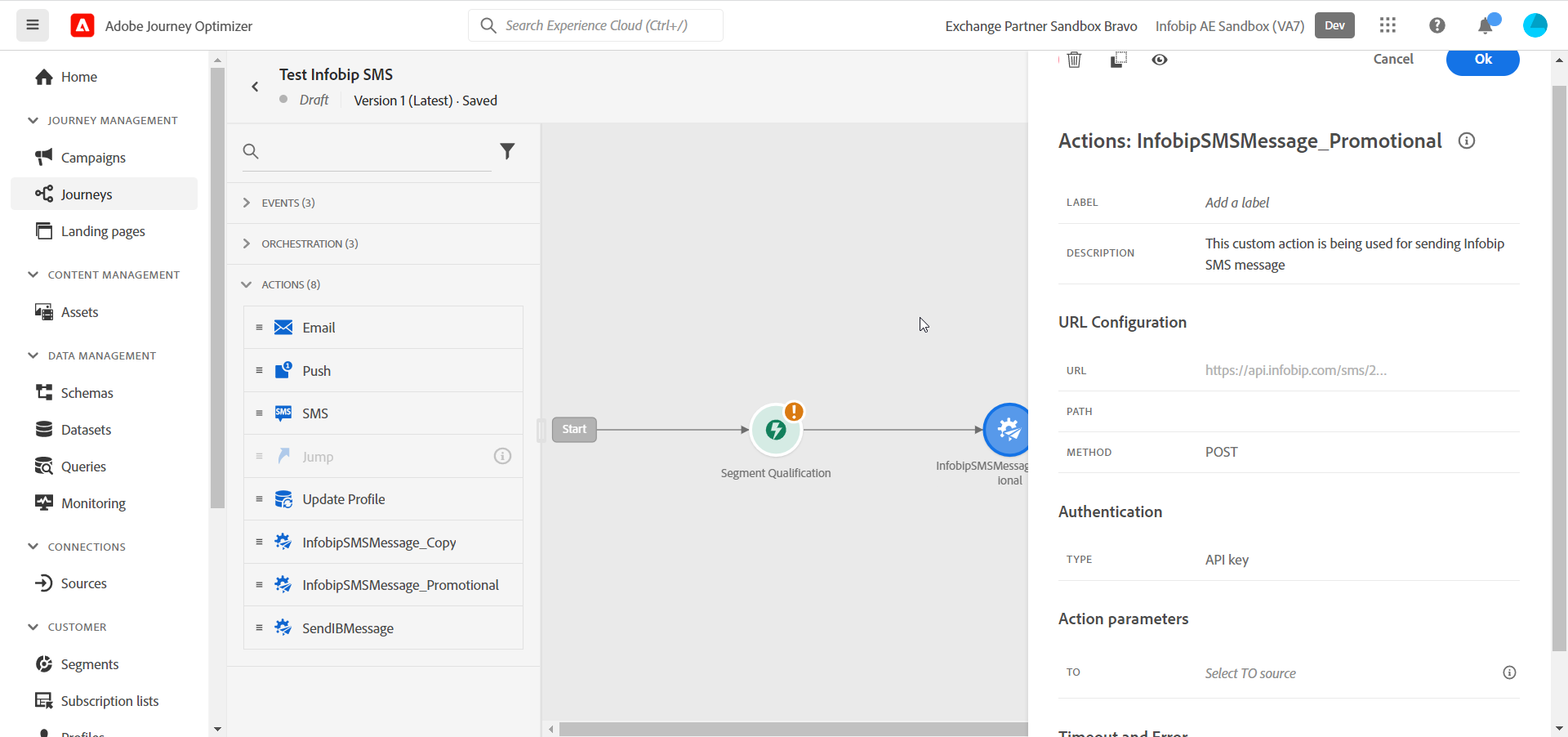This screenshot has width=1568, height=737.
Task: Click Cancel in the action panel
Action: coord(1392,59)
